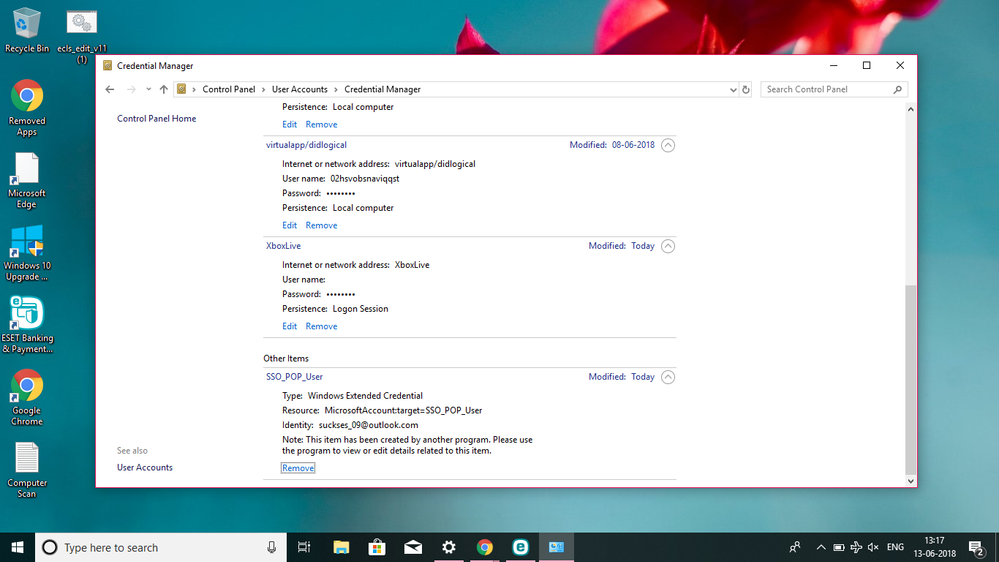Click Control Panel taskbar button
The height and width of the screenshot is (562, 999).
click(x=556, y=547)
